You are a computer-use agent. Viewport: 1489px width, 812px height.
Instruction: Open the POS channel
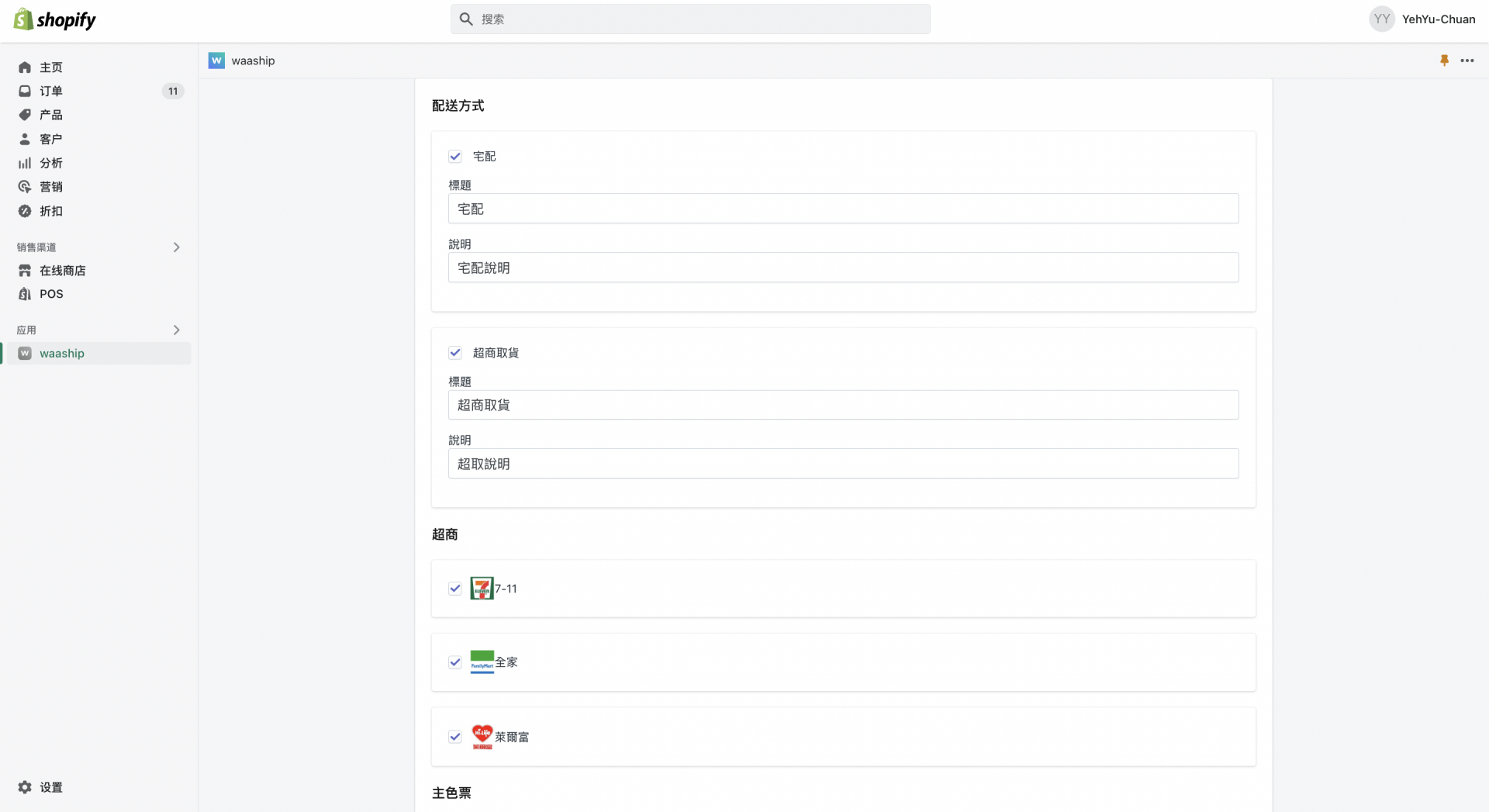pos(51,294)
